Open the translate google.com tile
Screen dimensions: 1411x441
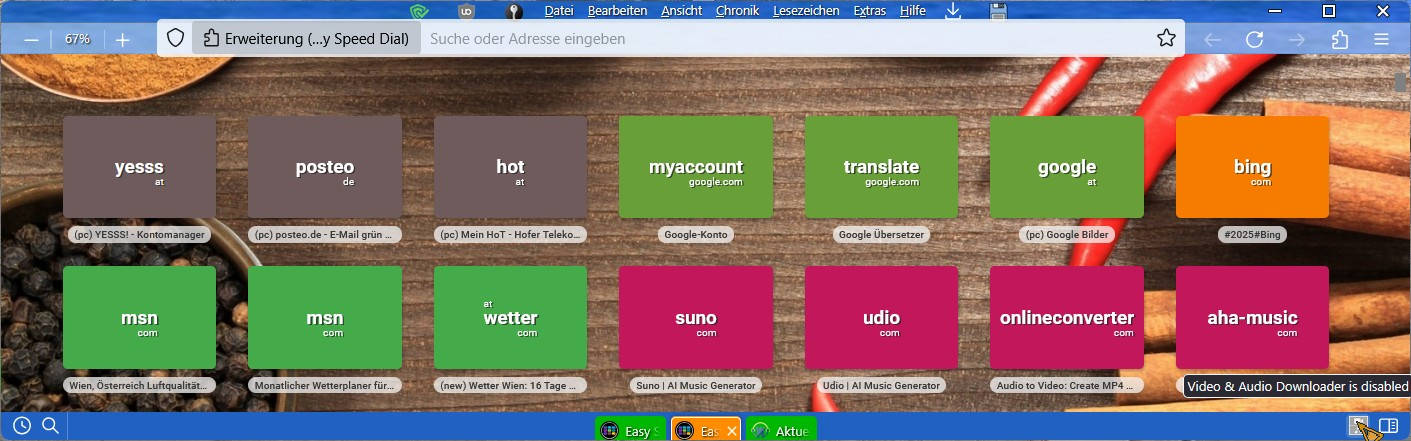881,167
